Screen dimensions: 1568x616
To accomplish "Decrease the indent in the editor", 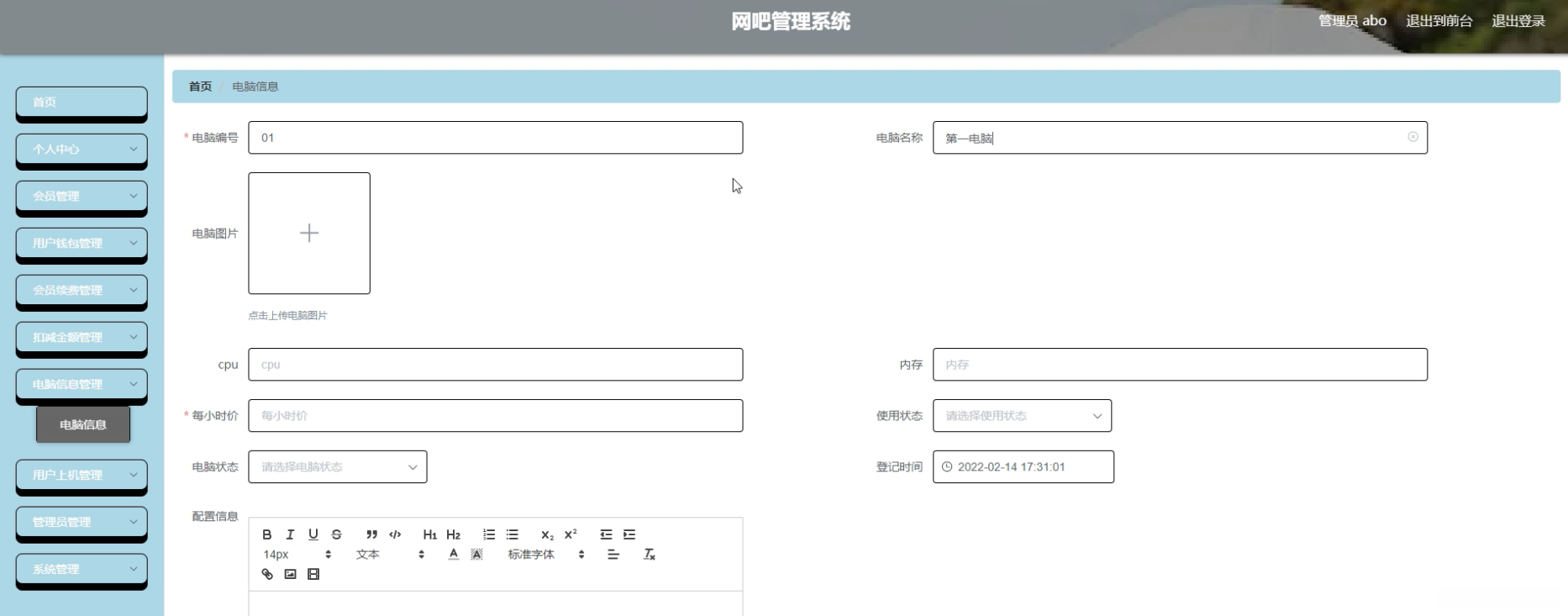I will 606,534.
